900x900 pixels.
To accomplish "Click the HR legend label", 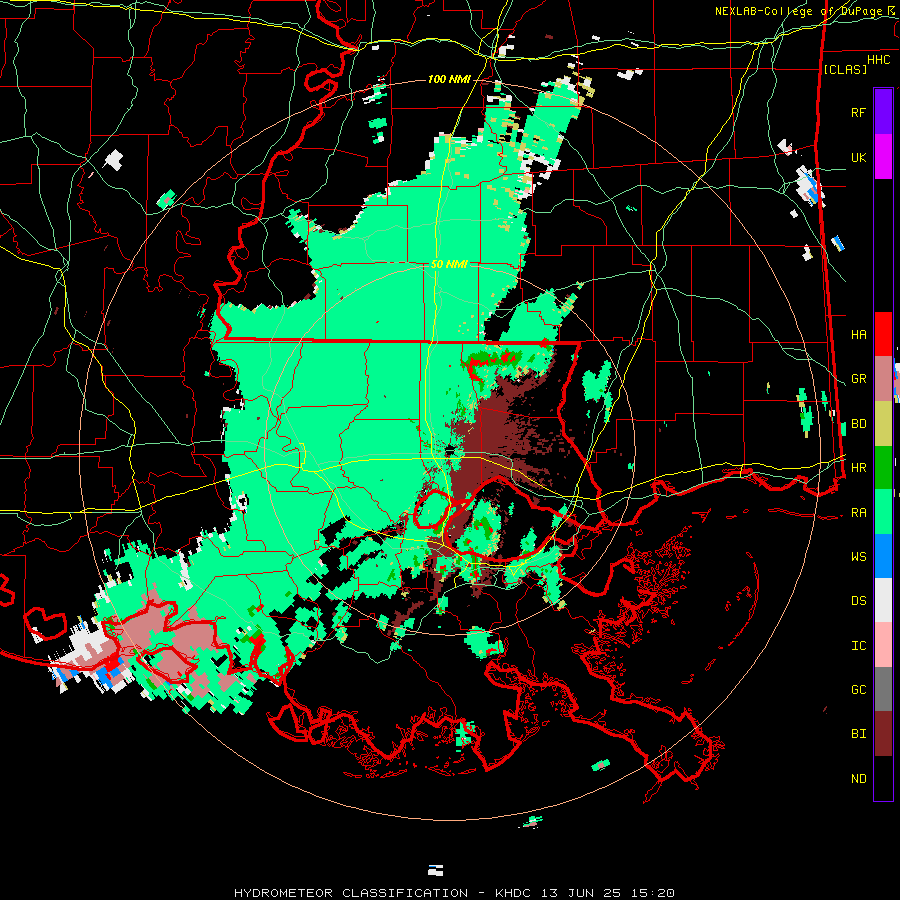I will click(858, 468).
